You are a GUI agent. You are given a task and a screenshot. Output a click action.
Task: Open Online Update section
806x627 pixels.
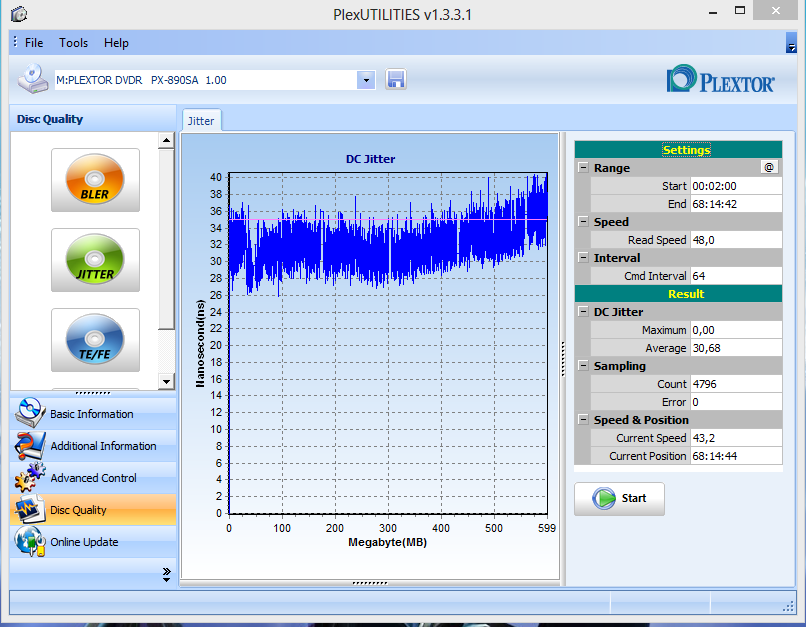click(x=93, y=542)
